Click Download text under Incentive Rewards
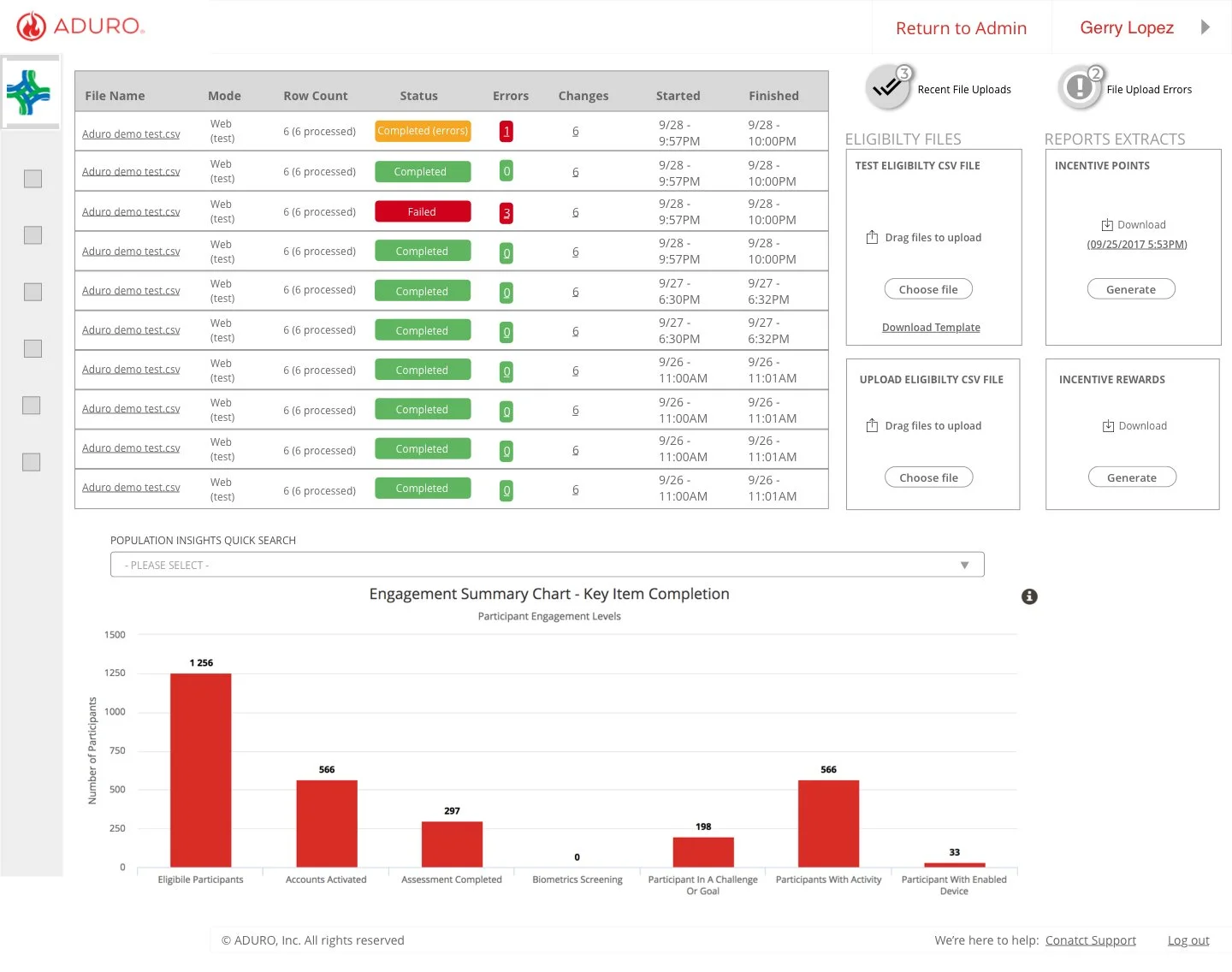Image resolution: width=1232 pixels, height=972 pixels. pos(1143,426)
